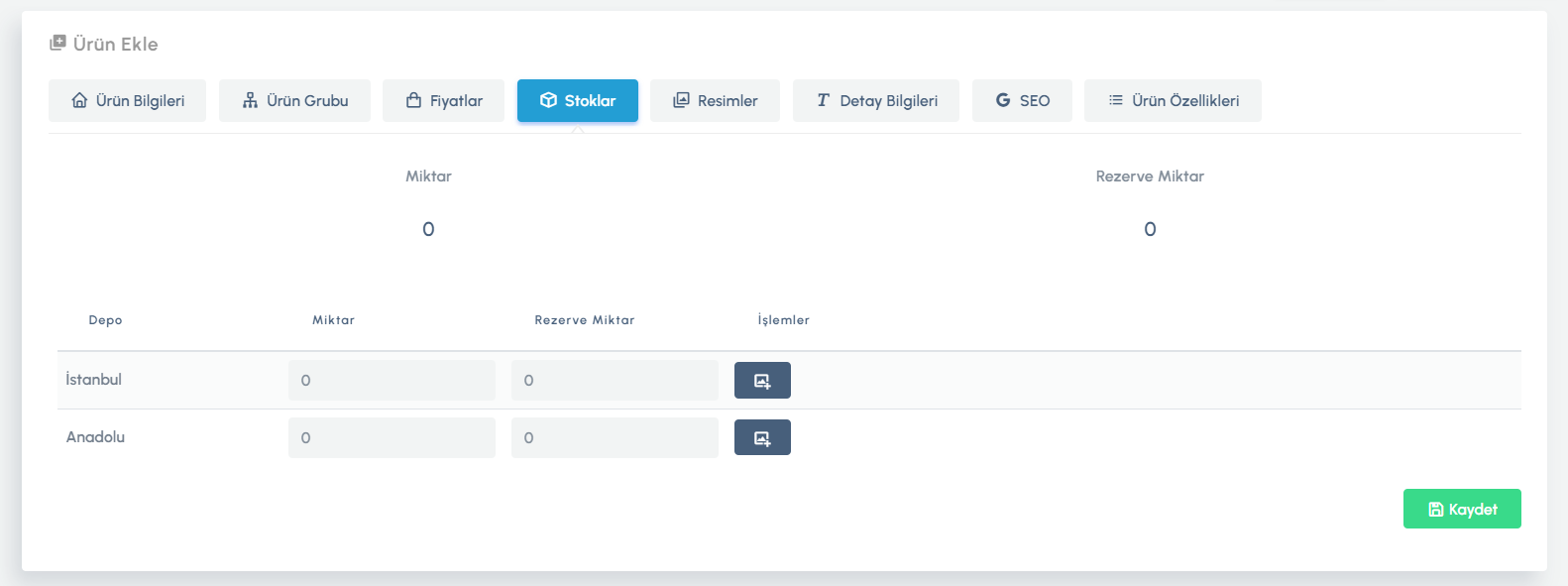Click the Ürün Ekle header icon
Viewport: 1568px width, 586px height.
pyautogui.click(x=57, y=44)
